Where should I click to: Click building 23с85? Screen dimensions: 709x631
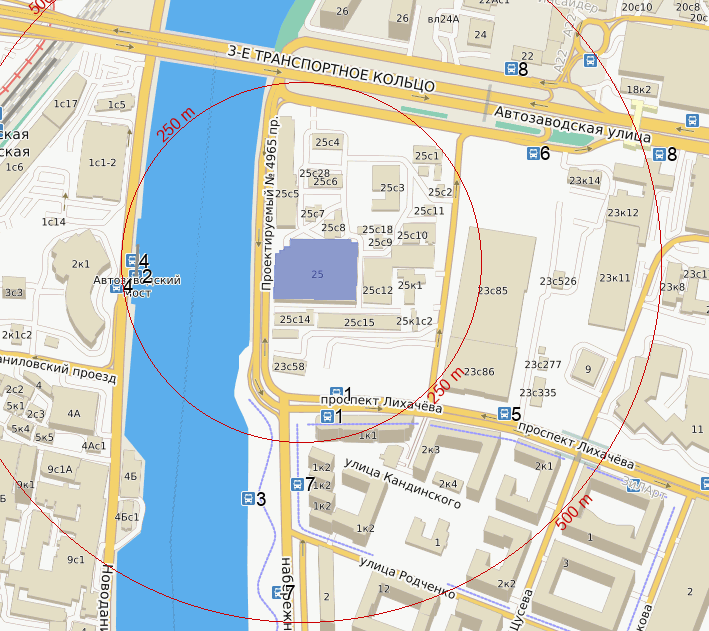pos(493,290)
